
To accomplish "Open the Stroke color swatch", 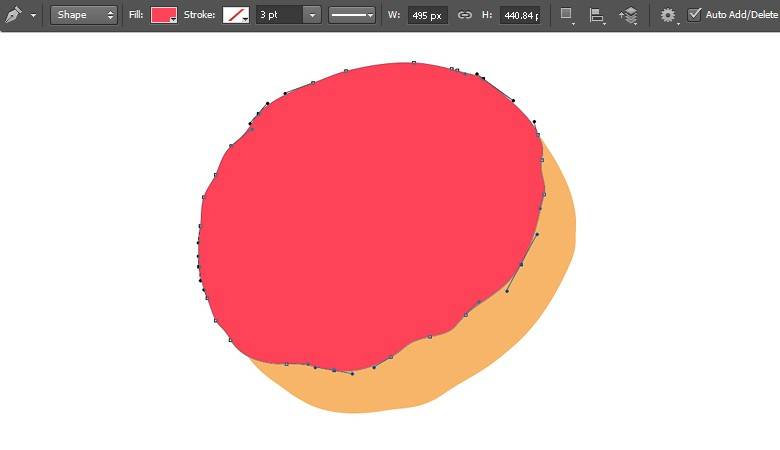I will tap(236, 15).
